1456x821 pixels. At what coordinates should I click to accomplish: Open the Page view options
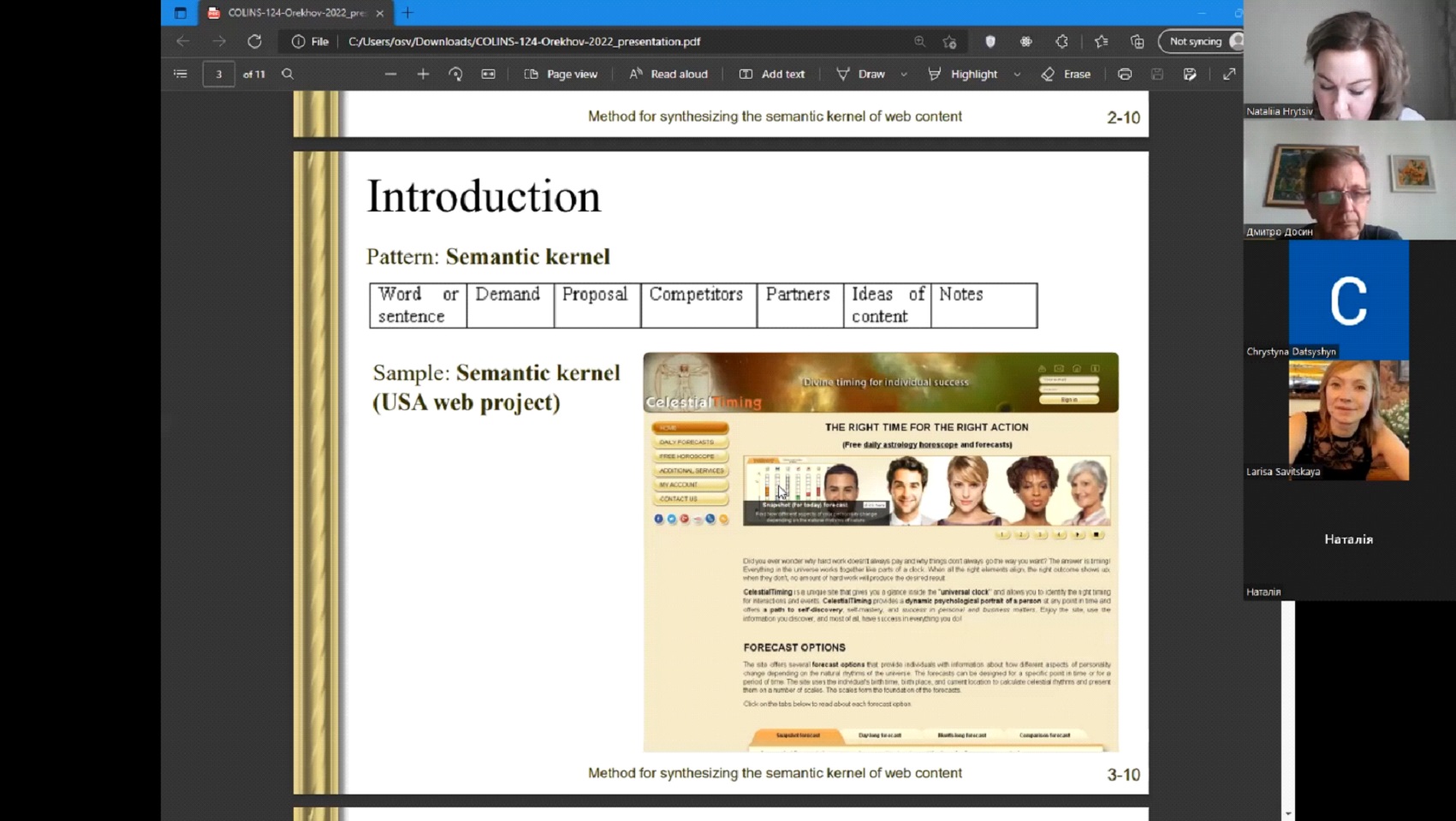click(x=561, y=74)
